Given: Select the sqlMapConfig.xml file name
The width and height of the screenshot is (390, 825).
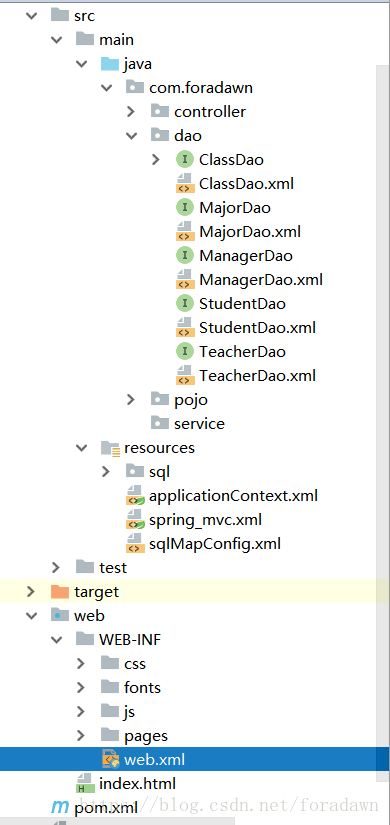Looking at the screenshot, I should (x=215, y=544).
